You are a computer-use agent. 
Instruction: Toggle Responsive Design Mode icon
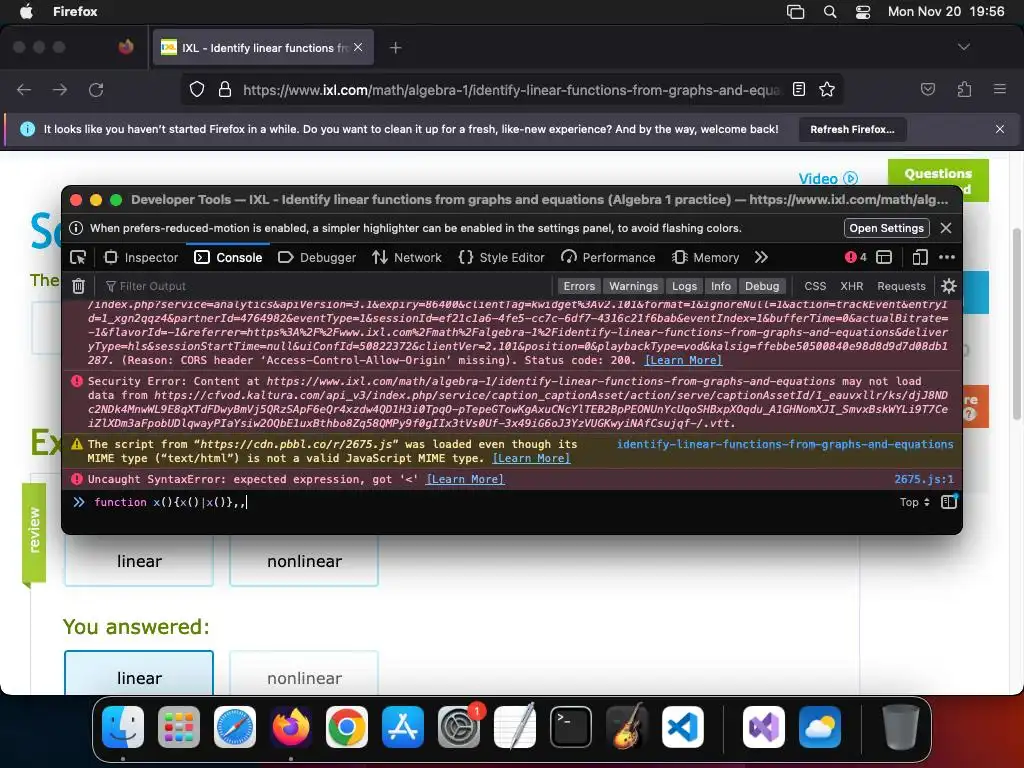tap(920, 257)
